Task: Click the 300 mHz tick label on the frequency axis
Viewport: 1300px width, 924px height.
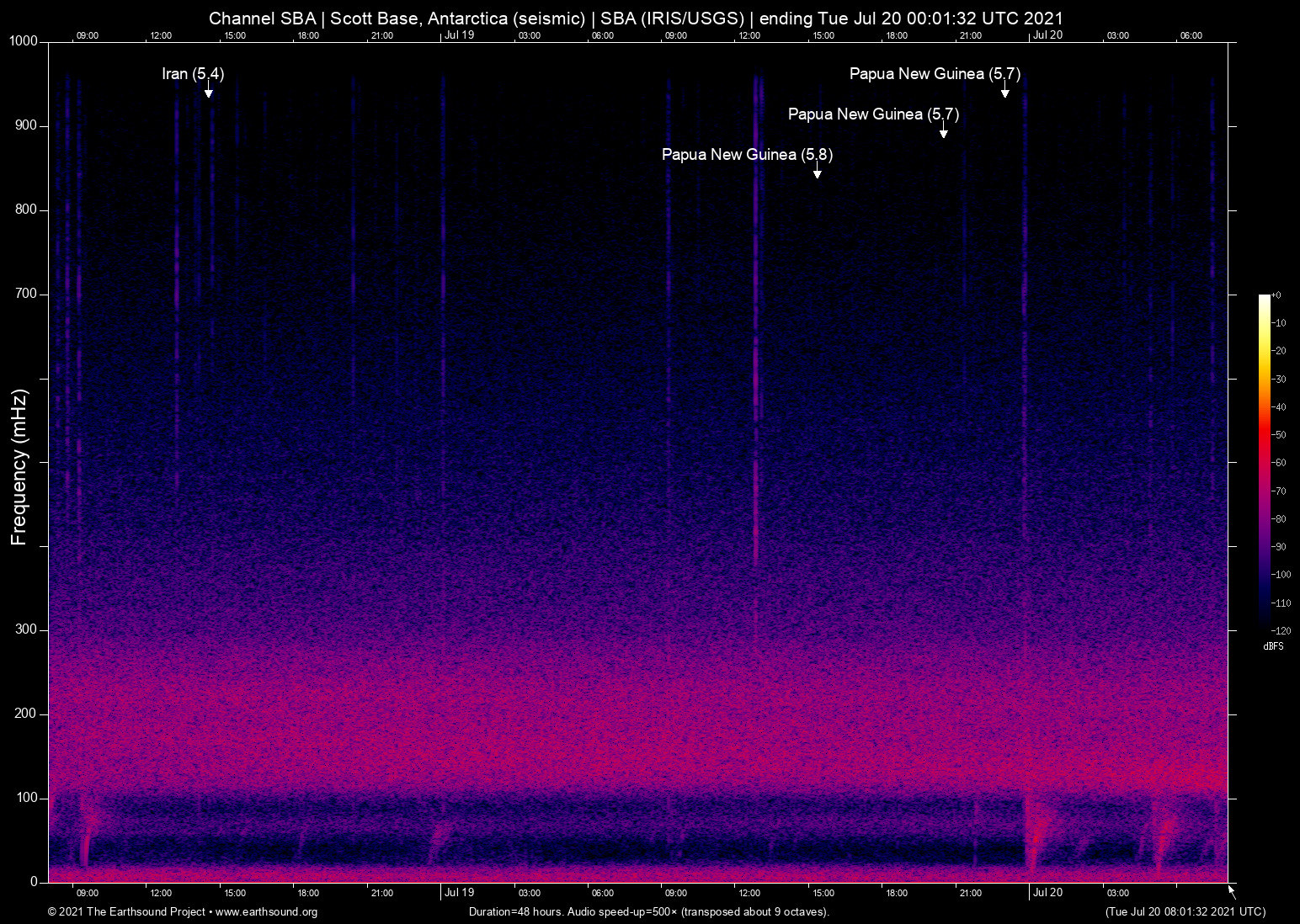Action: tap(27, 629)
